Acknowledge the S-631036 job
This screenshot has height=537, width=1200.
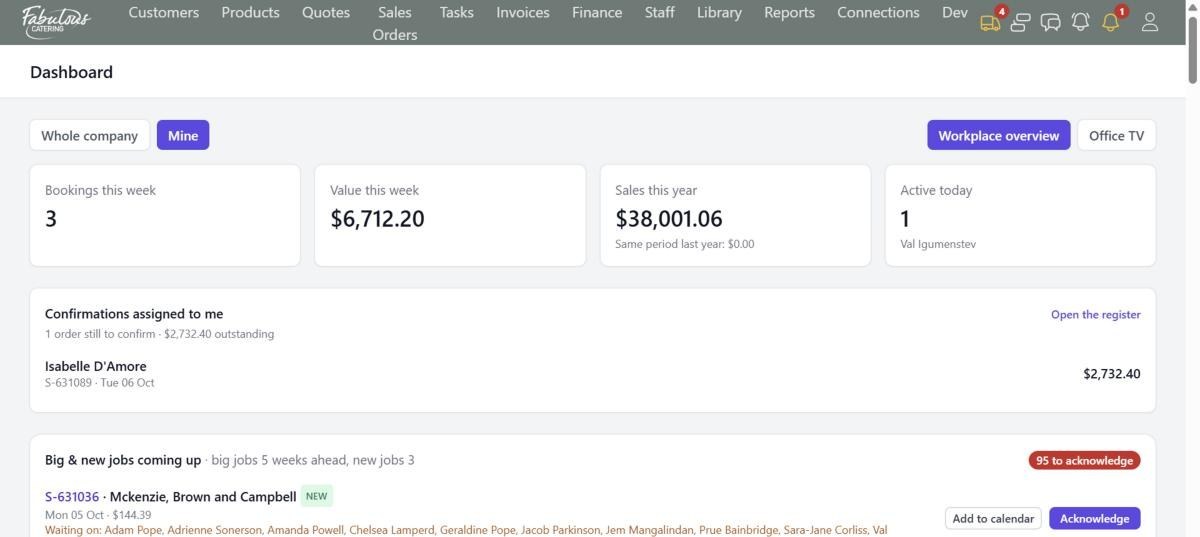point(1094,518)
